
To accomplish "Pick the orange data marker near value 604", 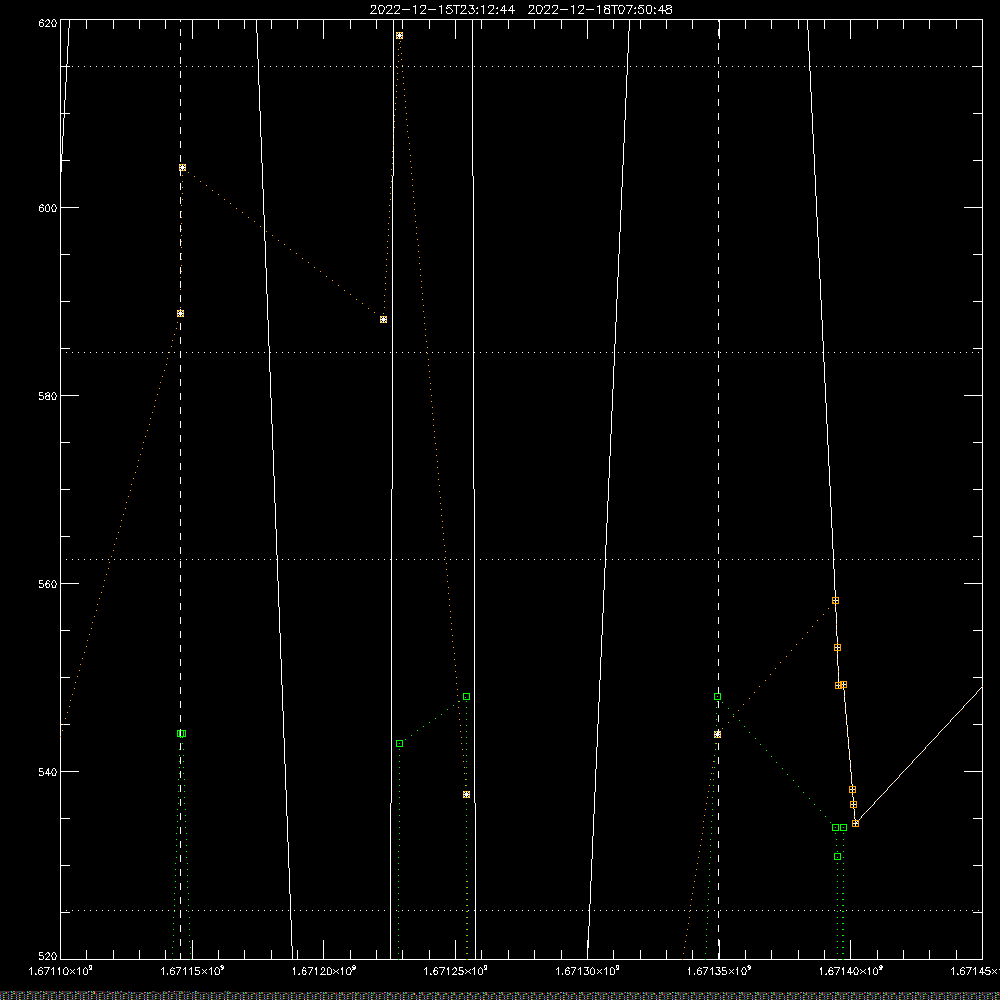I will pos(182,168).
